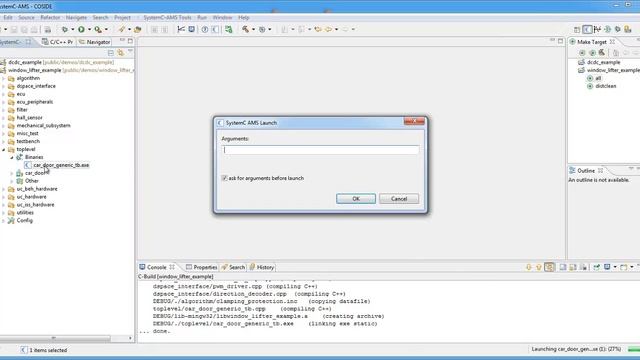The width and height of the screenshot is (640, 360).
Task: Click the project explorer horizontal scrollbar
Action: pos(55,338)
